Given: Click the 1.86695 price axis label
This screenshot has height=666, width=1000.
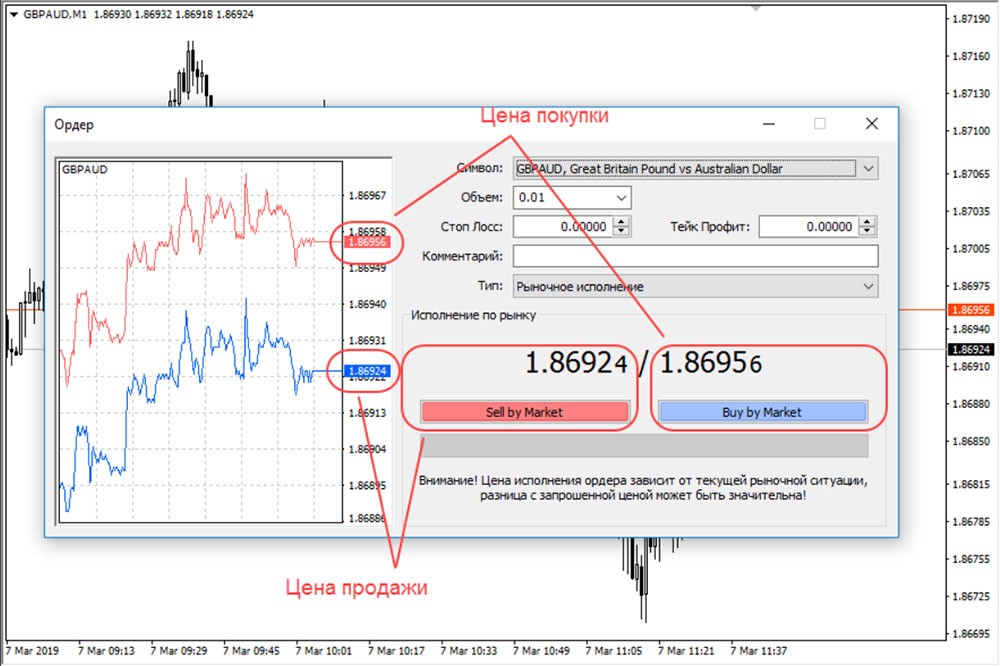Looking at the screenshot, I should click(971, 633).
